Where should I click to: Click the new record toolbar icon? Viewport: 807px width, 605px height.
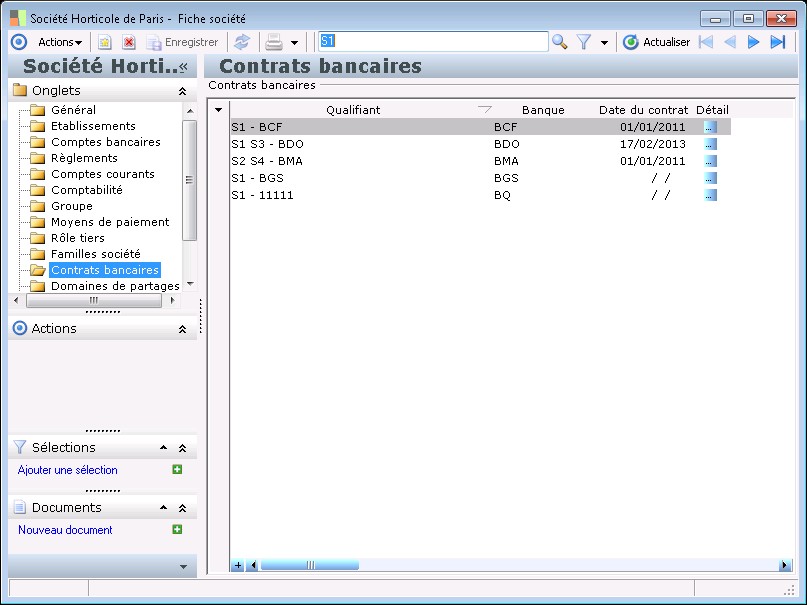pos(104,42)
